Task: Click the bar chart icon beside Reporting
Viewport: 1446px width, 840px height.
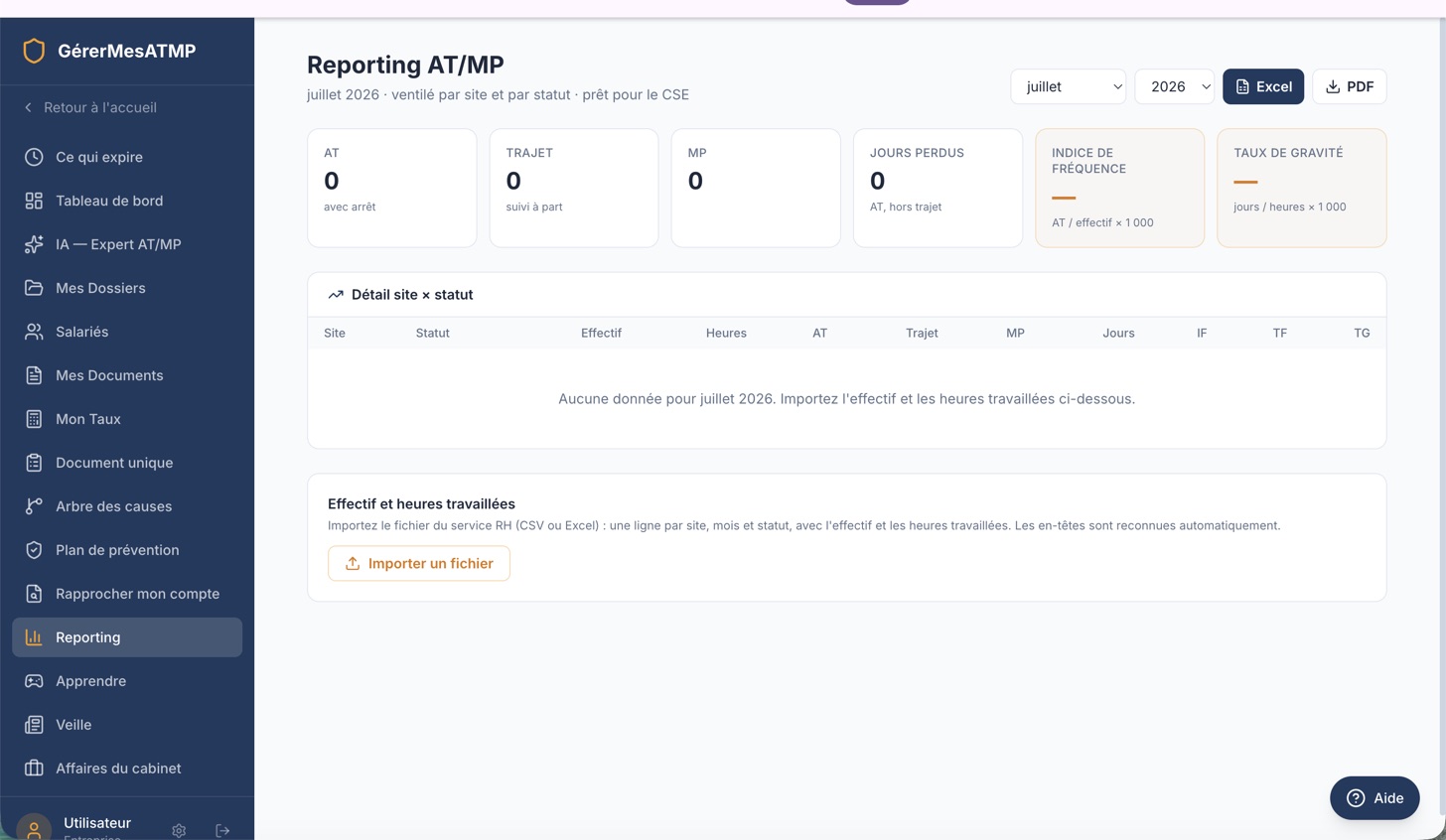Action: [x=34, y=637]
